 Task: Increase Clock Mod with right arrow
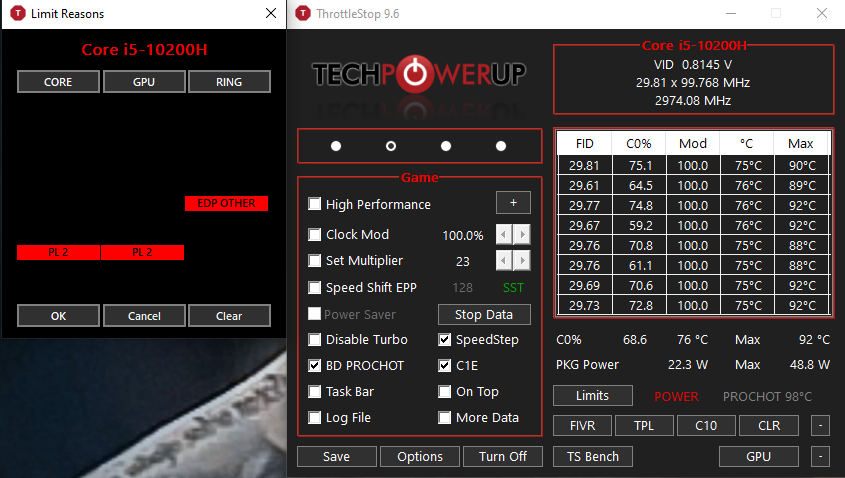522,235
